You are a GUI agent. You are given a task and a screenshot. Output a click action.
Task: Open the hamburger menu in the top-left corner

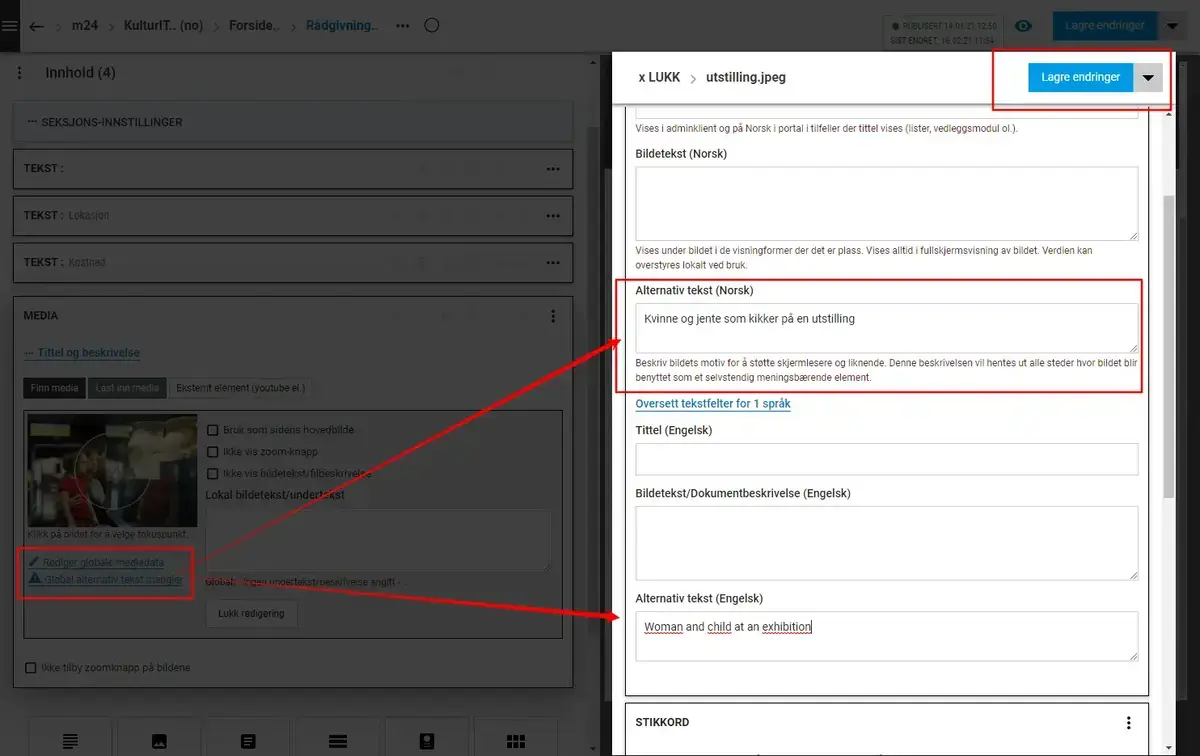tap(9, 26)
